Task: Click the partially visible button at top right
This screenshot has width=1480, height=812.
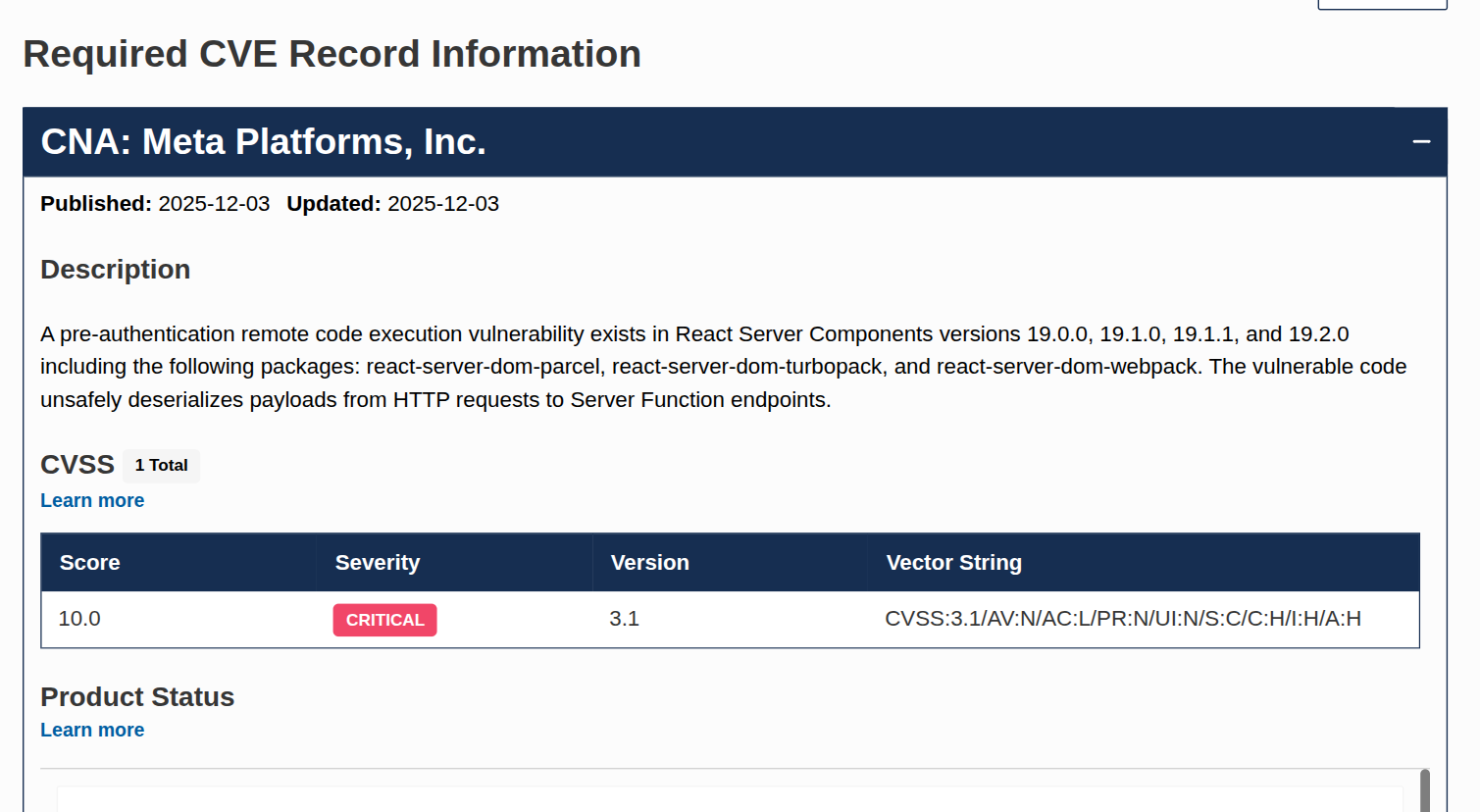Action: [x=1382, y=4]
